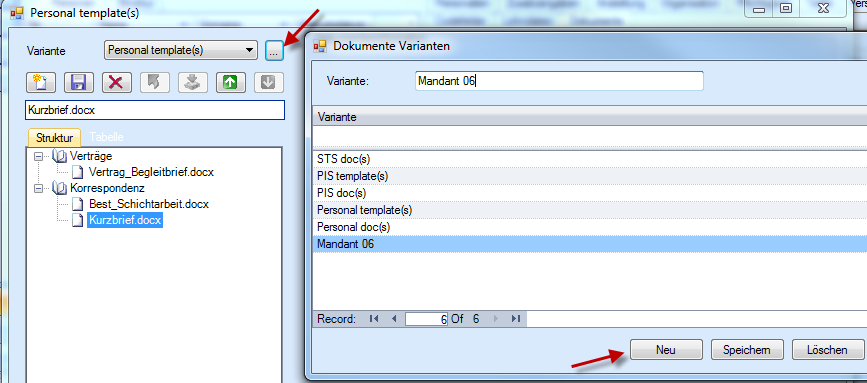
Task: Open variants dialog with ellipsis button
Action: (274, 51)
